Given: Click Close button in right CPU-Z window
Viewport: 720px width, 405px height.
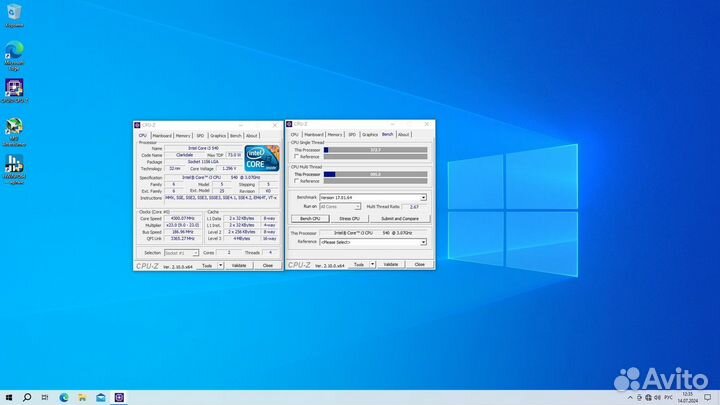Looking at the screenshot, I should coord(420,265).
